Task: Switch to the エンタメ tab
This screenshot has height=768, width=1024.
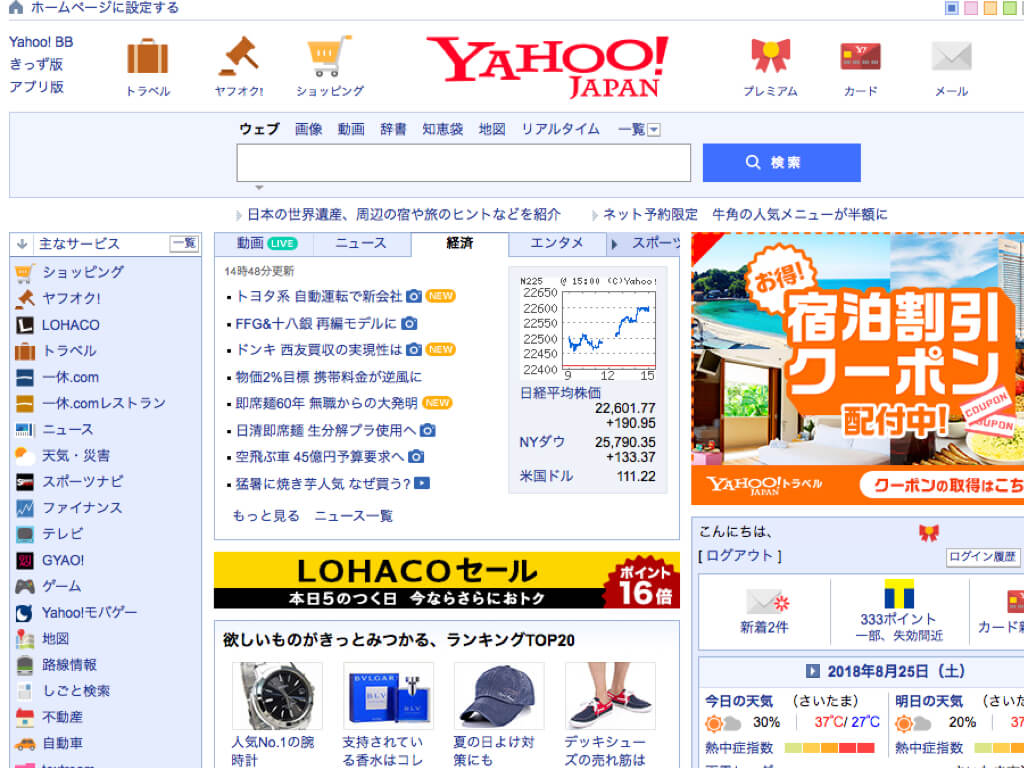Action: click(557, 243)
